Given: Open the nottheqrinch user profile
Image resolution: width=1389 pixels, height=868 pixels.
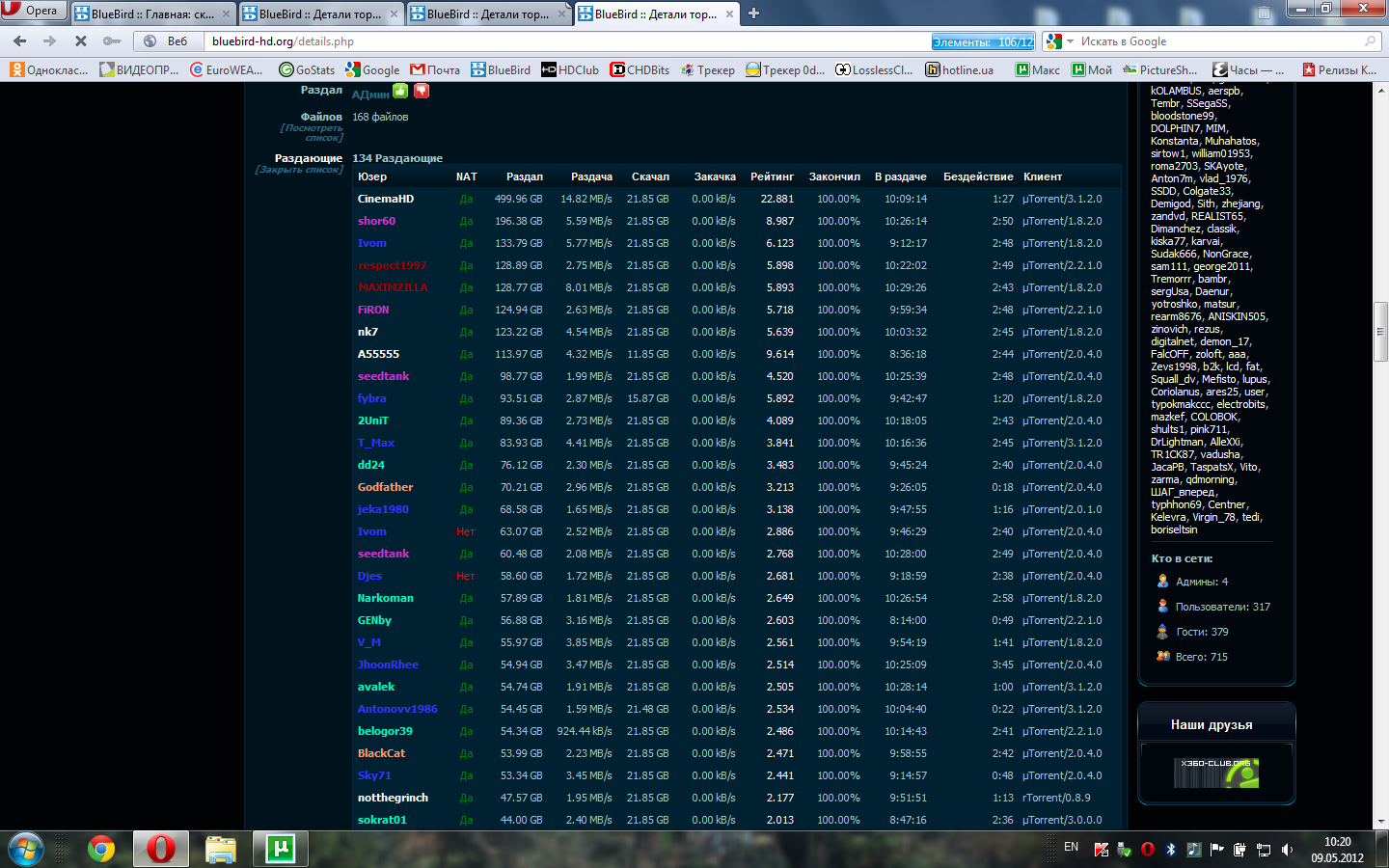Looking at the screenshot, I should click(393, 798).
